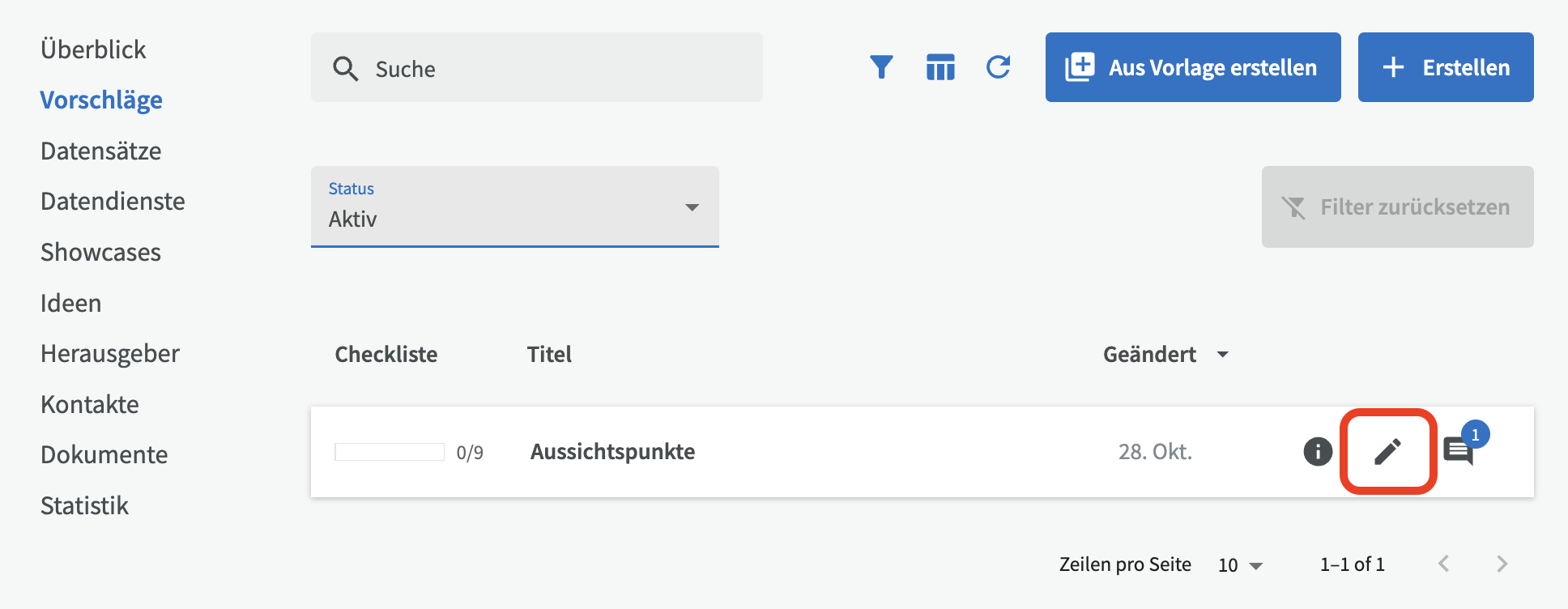This screenshot has height=609, width=1568.
Task: Go to the Statistik page
Action: click(x=85, y=506)
